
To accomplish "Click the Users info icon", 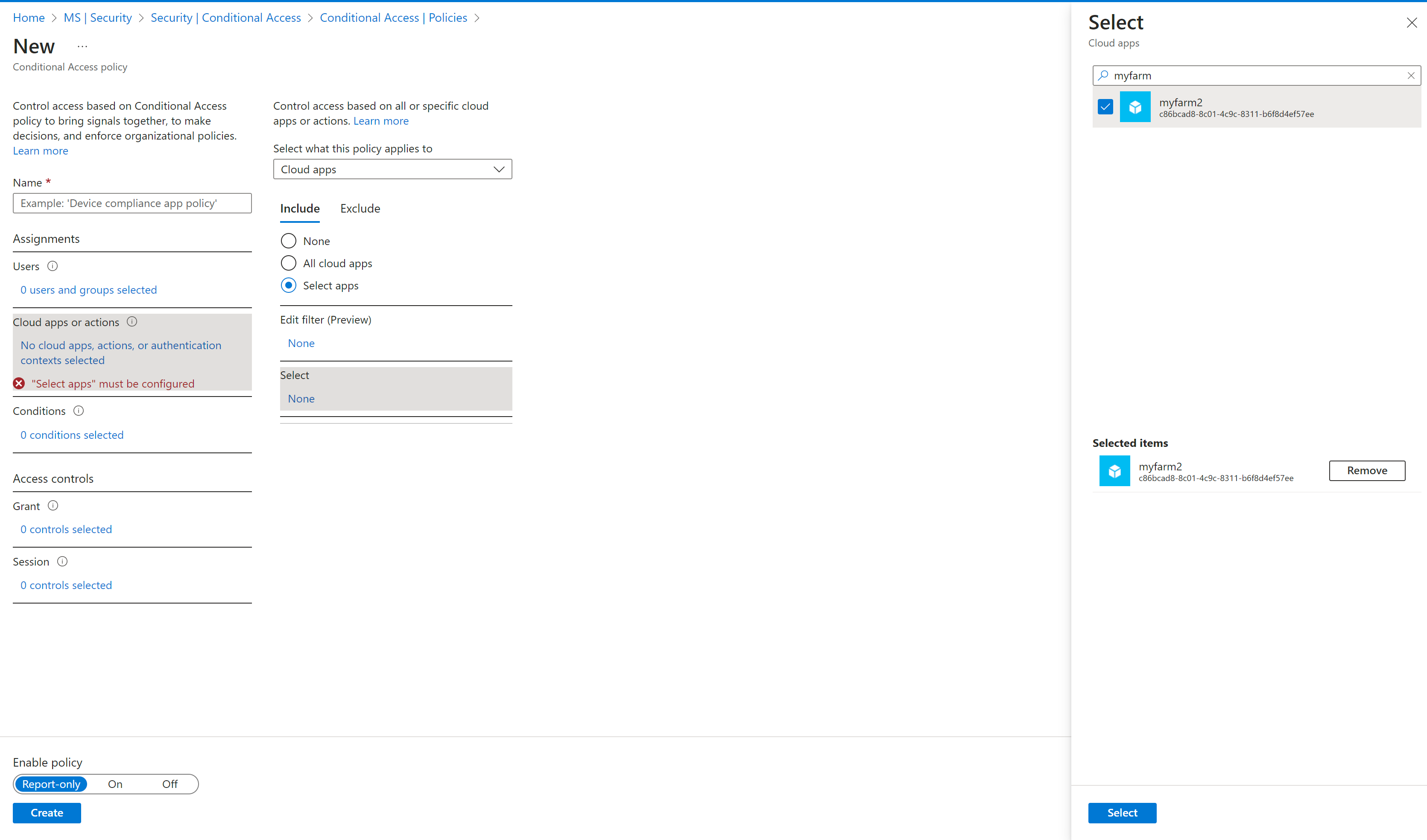I will [52, 266].
